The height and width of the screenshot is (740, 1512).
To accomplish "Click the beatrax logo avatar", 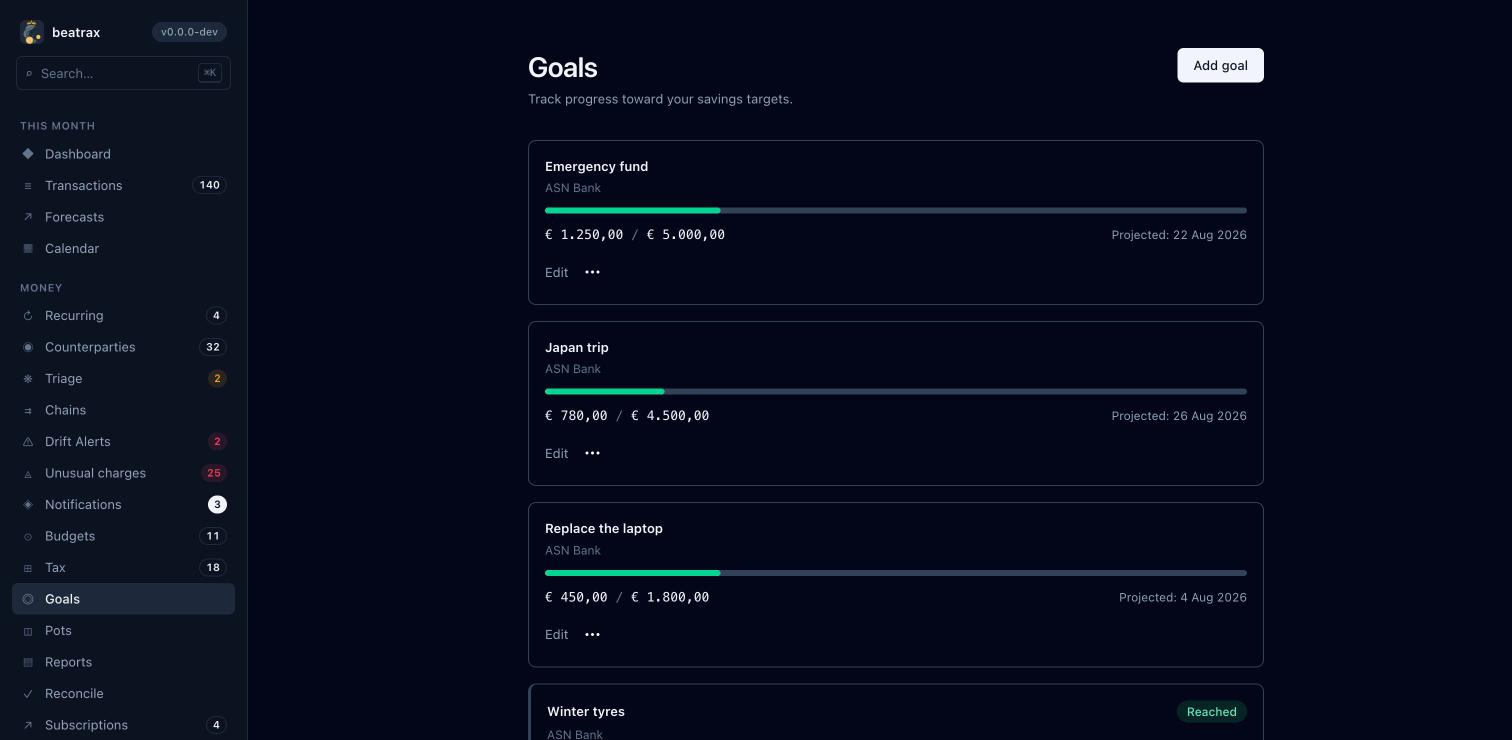I will point(32,32).
